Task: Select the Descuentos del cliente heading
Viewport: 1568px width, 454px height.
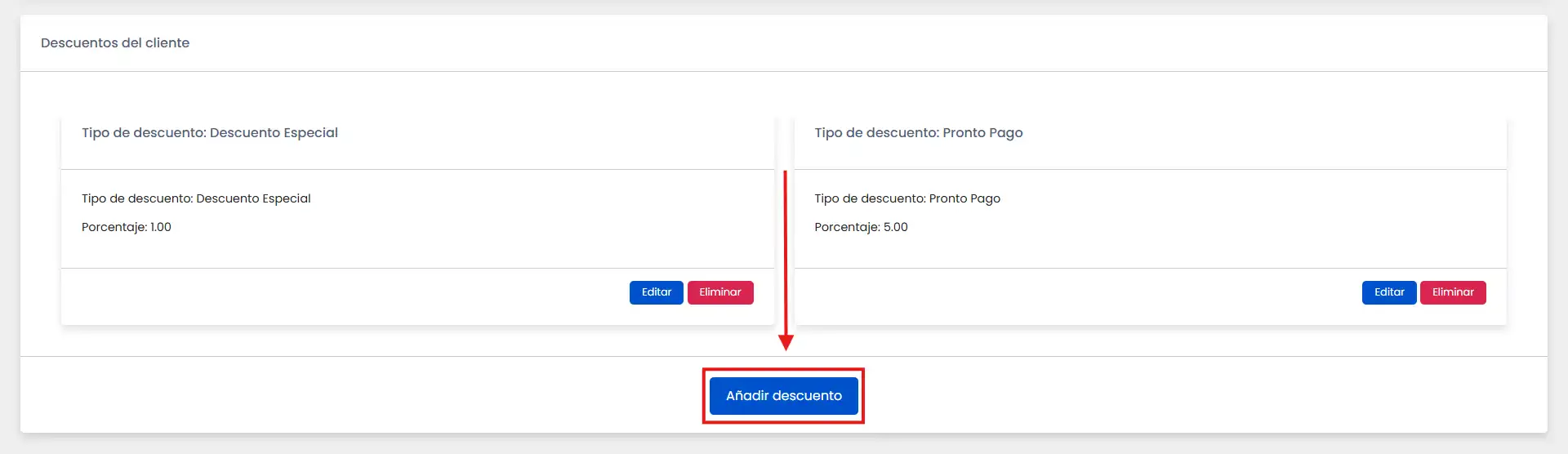Action: click(x=115, y=43)
